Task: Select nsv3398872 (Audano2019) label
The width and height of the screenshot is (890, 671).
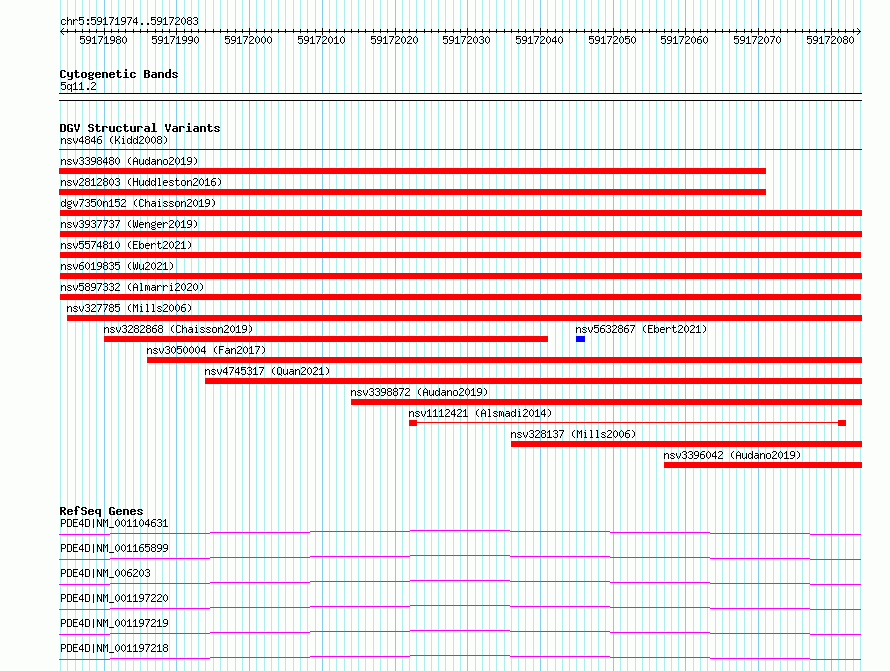Action: pos(419,392)
